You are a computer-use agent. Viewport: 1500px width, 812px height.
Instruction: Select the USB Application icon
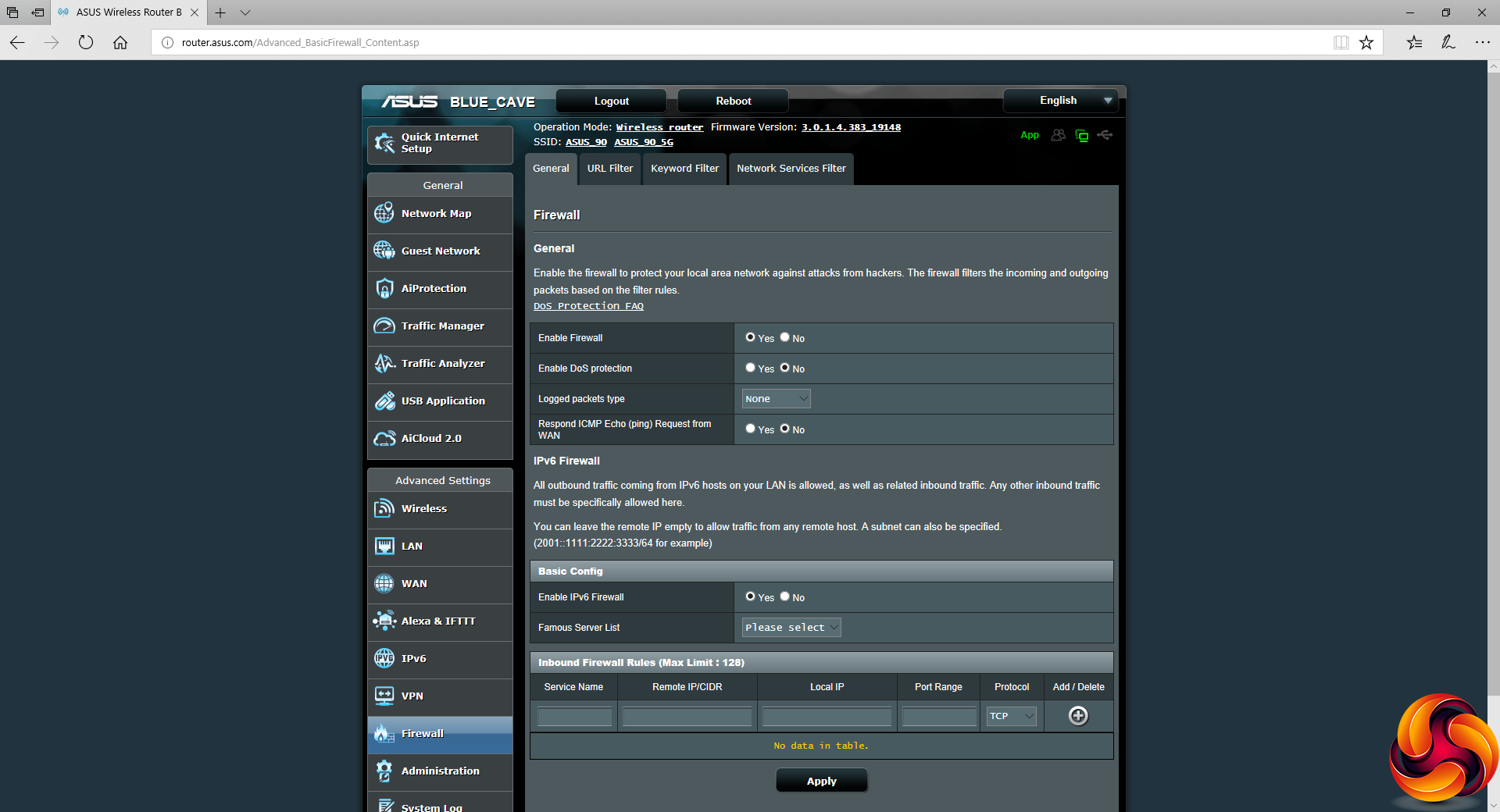click(384, 401)
